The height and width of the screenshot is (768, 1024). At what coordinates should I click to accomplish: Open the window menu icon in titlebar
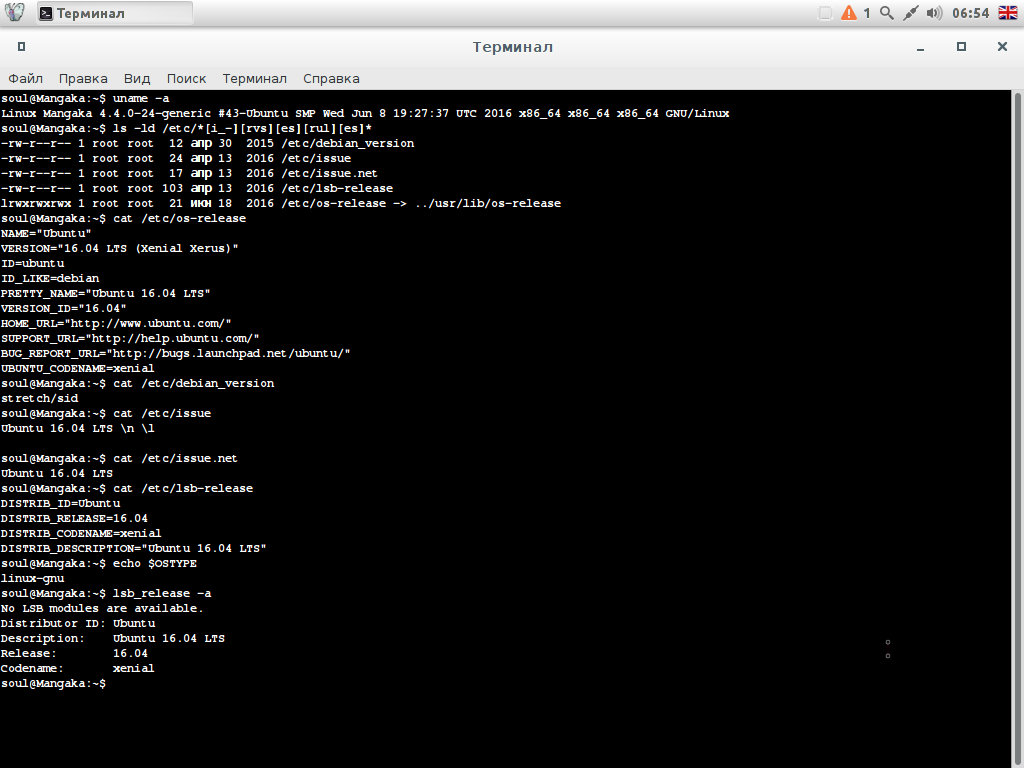21,46
